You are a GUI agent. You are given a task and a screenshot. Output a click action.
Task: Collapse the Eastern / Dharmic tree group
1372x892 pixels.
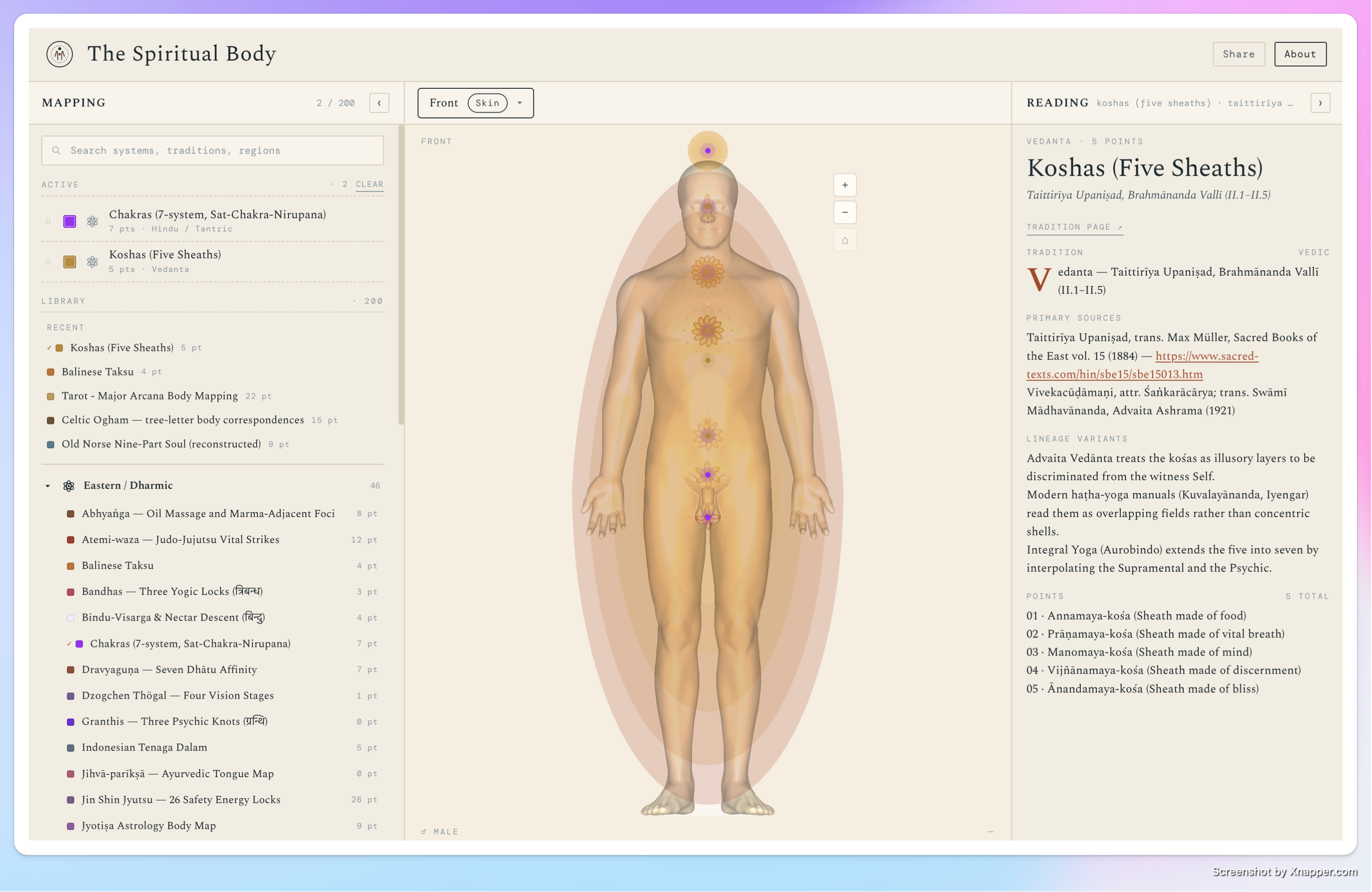tap(48, 486)
